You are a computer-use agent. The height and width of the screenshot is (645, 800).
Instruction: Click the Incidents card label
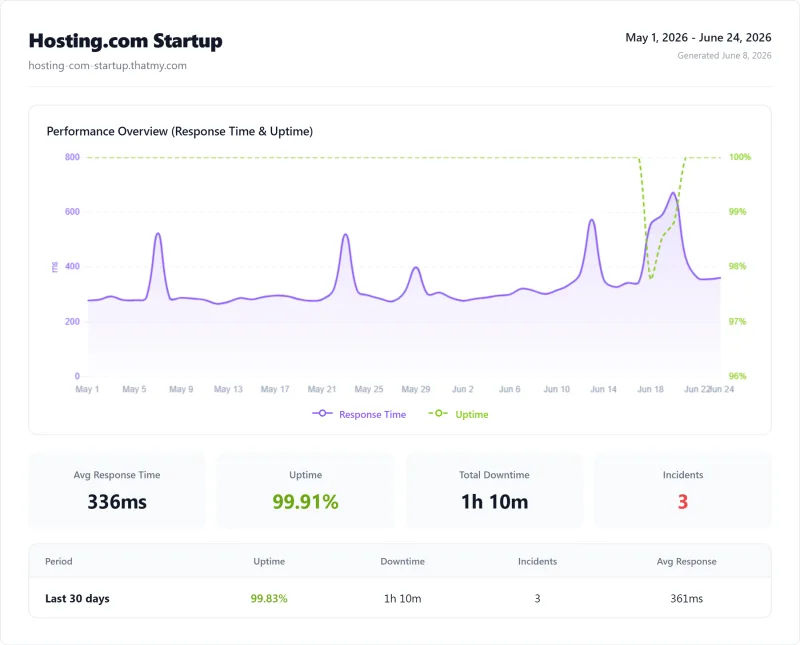[x=683, y=475]
